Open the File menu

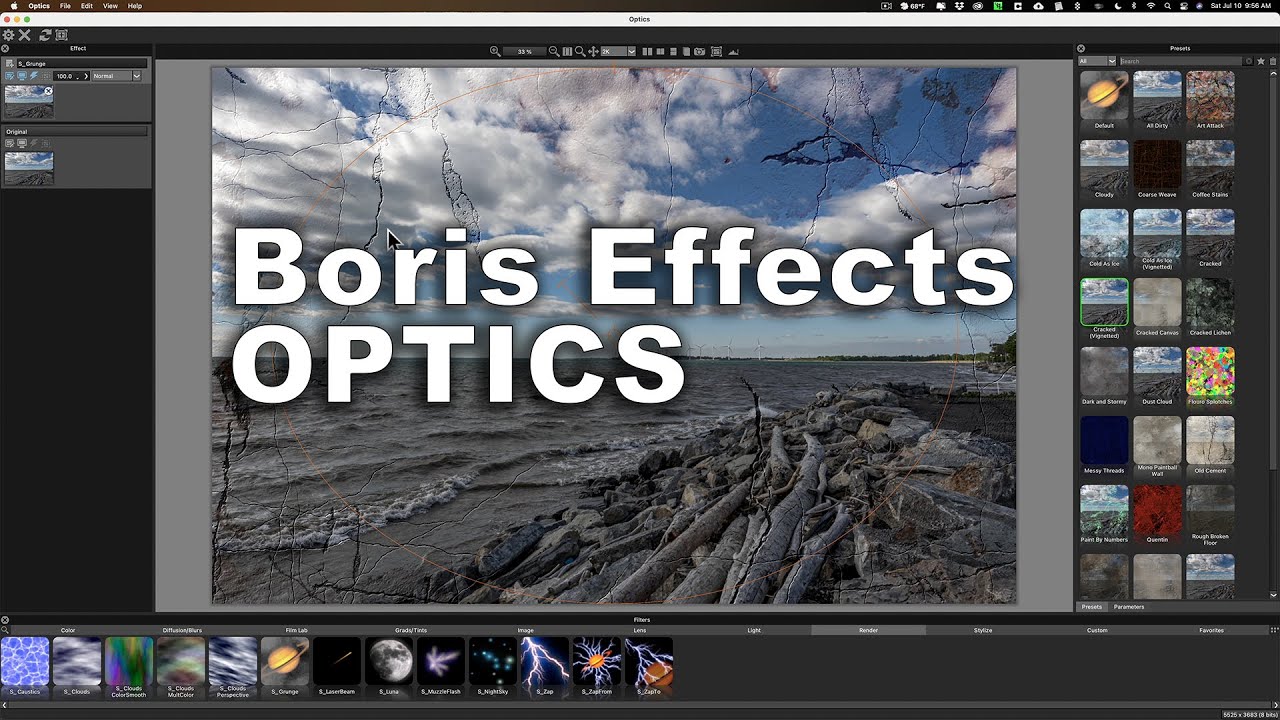click(65, 6)
